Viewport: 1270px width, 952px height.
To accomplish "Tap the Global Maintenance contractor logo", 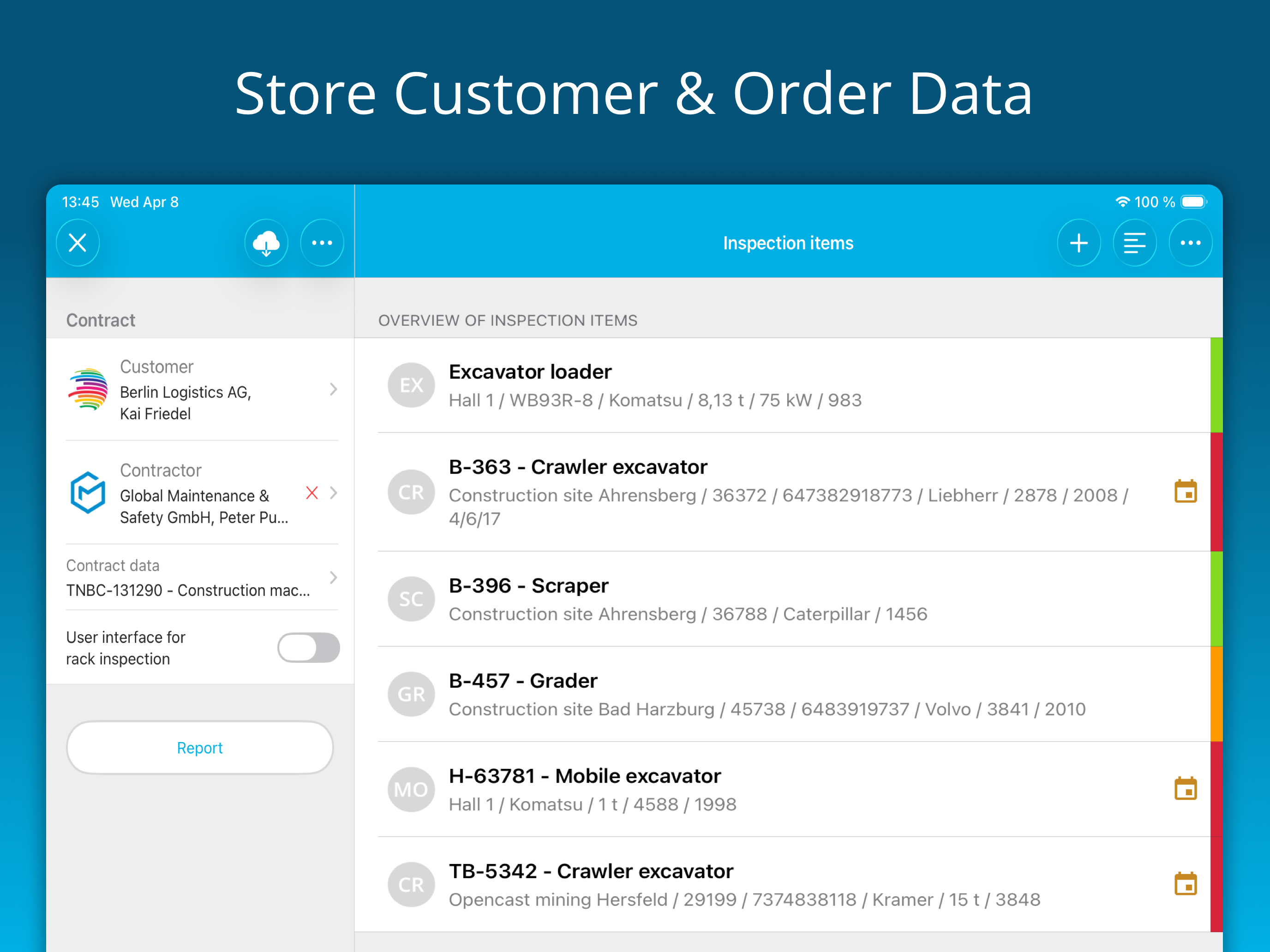I will (87, 493).
